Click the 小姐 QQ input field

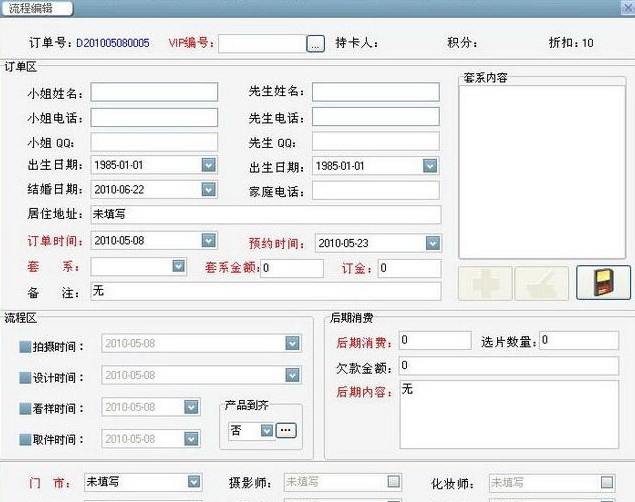tap(154, 142)
